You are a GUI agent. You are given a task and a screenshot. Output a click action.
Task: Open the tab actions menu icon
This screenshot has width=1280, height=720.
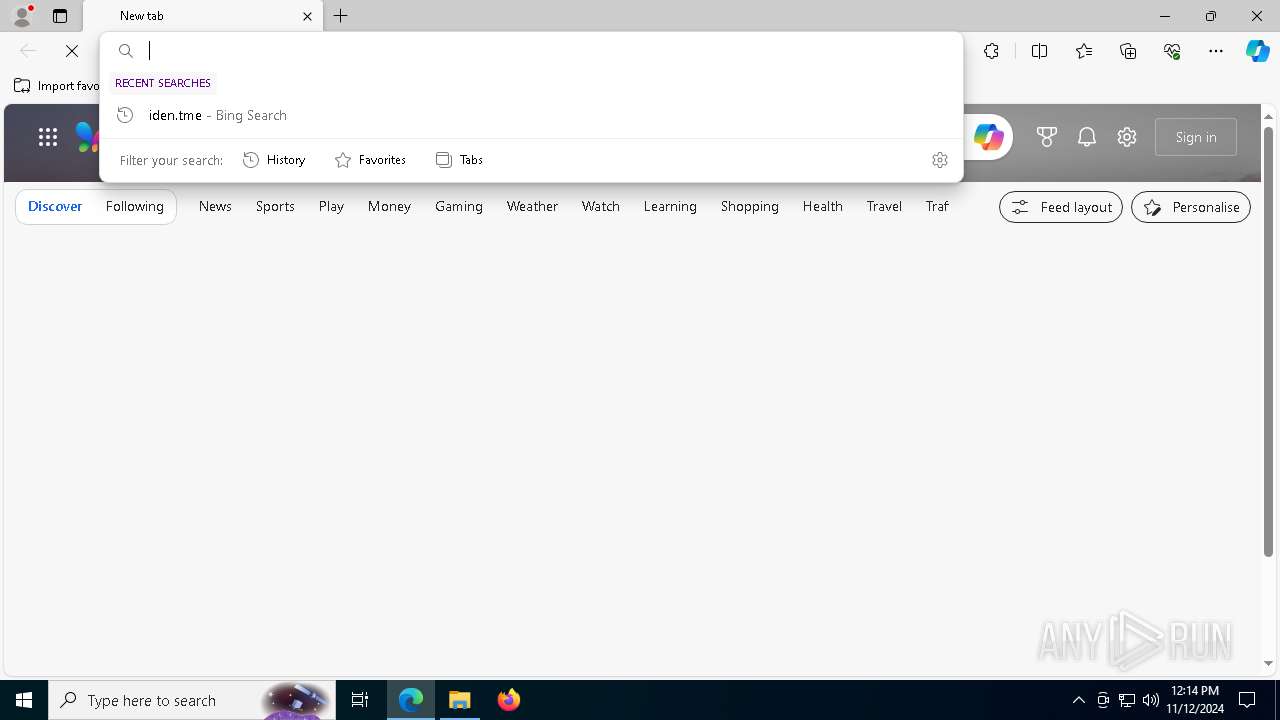click(x=60, y=16)
